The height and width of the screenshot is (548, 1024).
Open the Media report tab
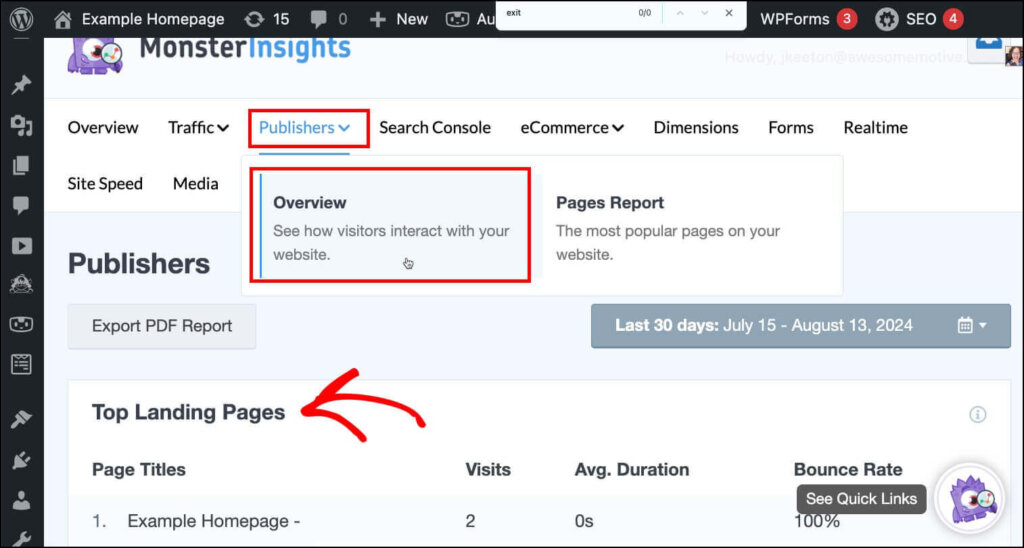195,184
